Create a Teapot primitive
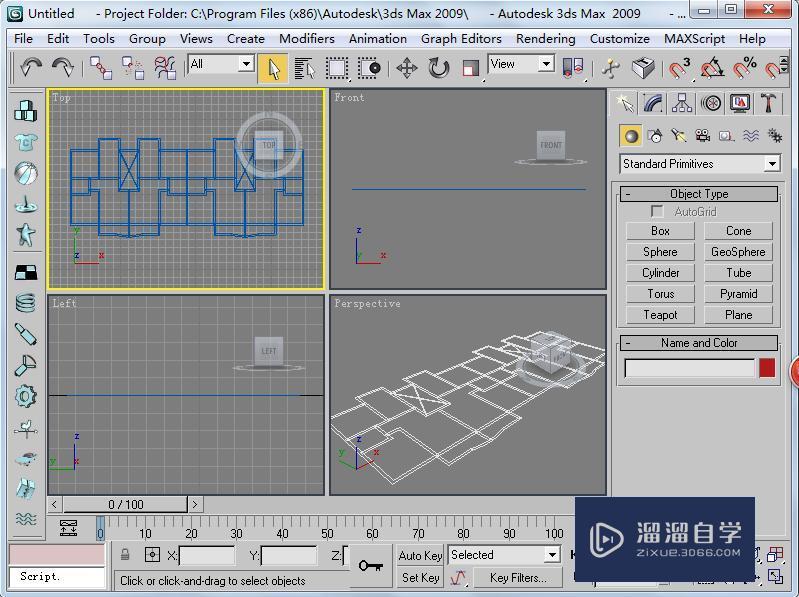 click(660, 315)
